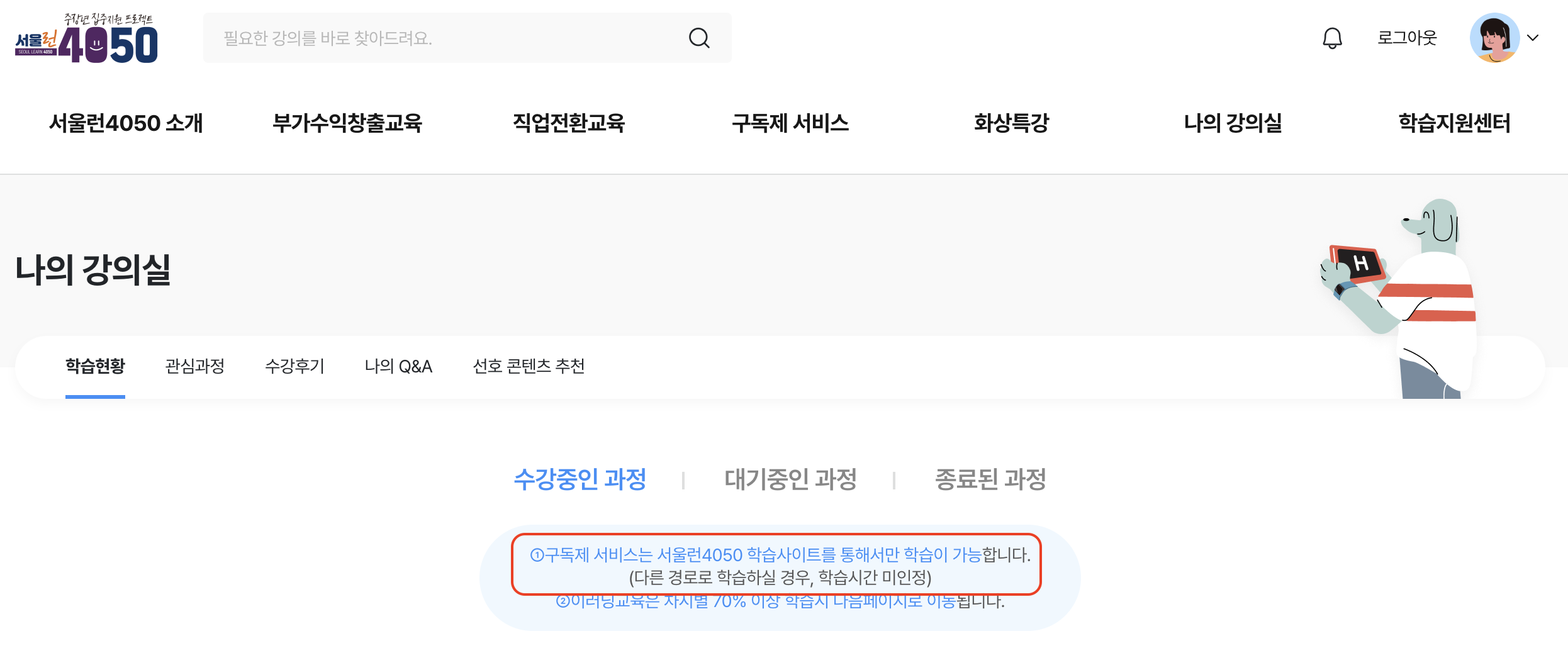Select the 학습현황 tab
This screenshot has width=1568, height=653.
tap(95, 366)
